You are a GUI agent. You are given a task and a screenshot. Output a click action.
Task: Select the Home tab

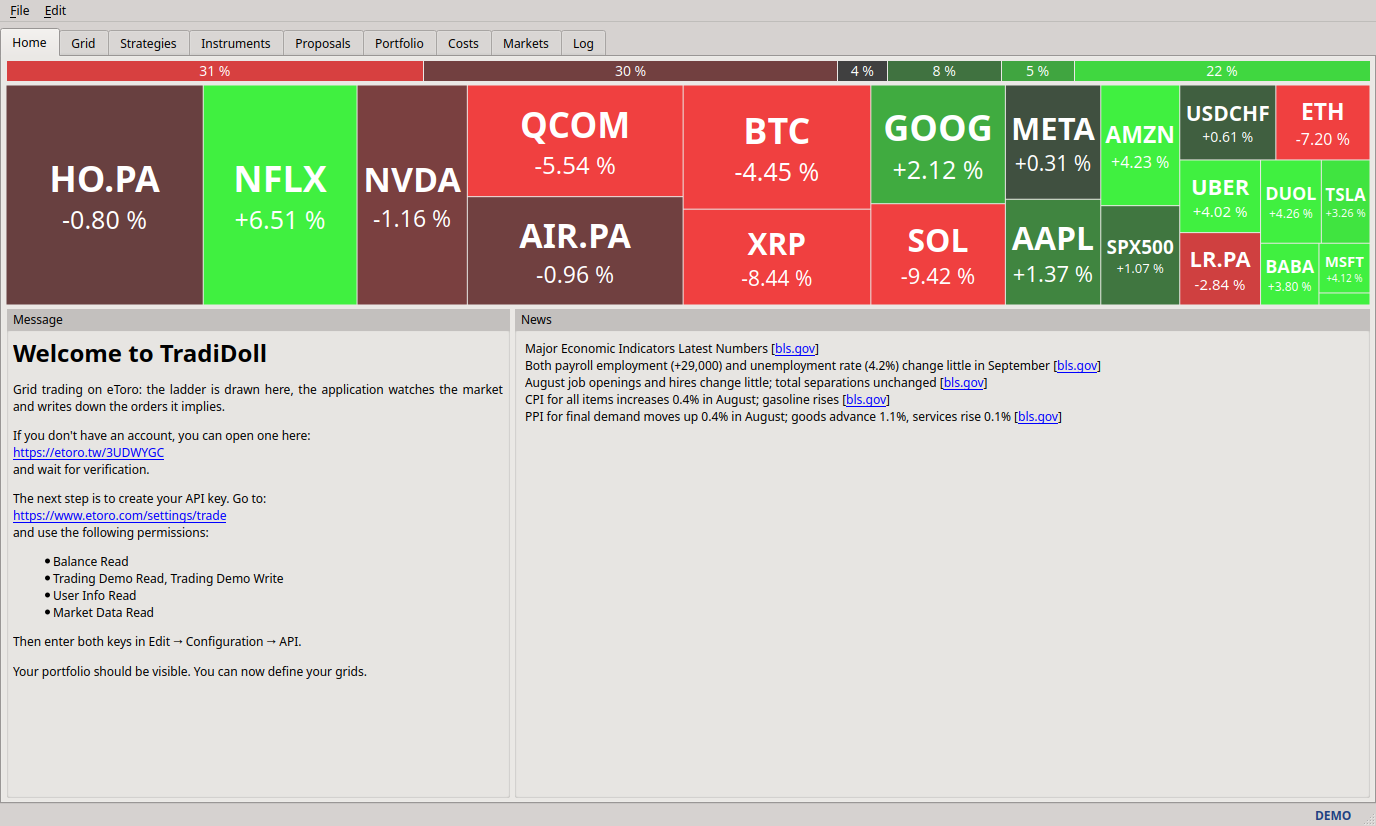30,42
